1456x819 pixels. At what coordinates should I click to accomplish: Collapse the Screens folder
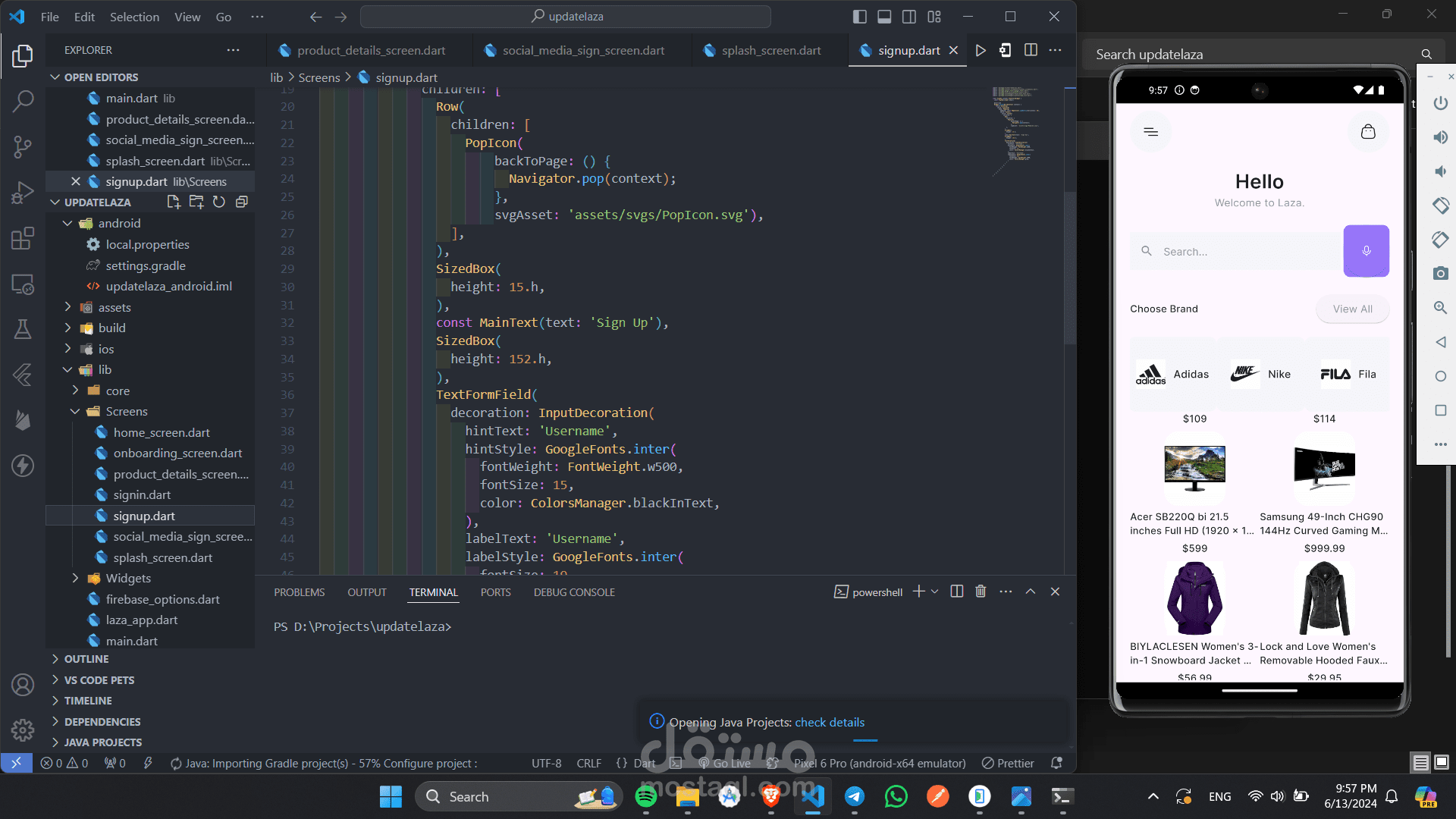[x=126, y=411]
